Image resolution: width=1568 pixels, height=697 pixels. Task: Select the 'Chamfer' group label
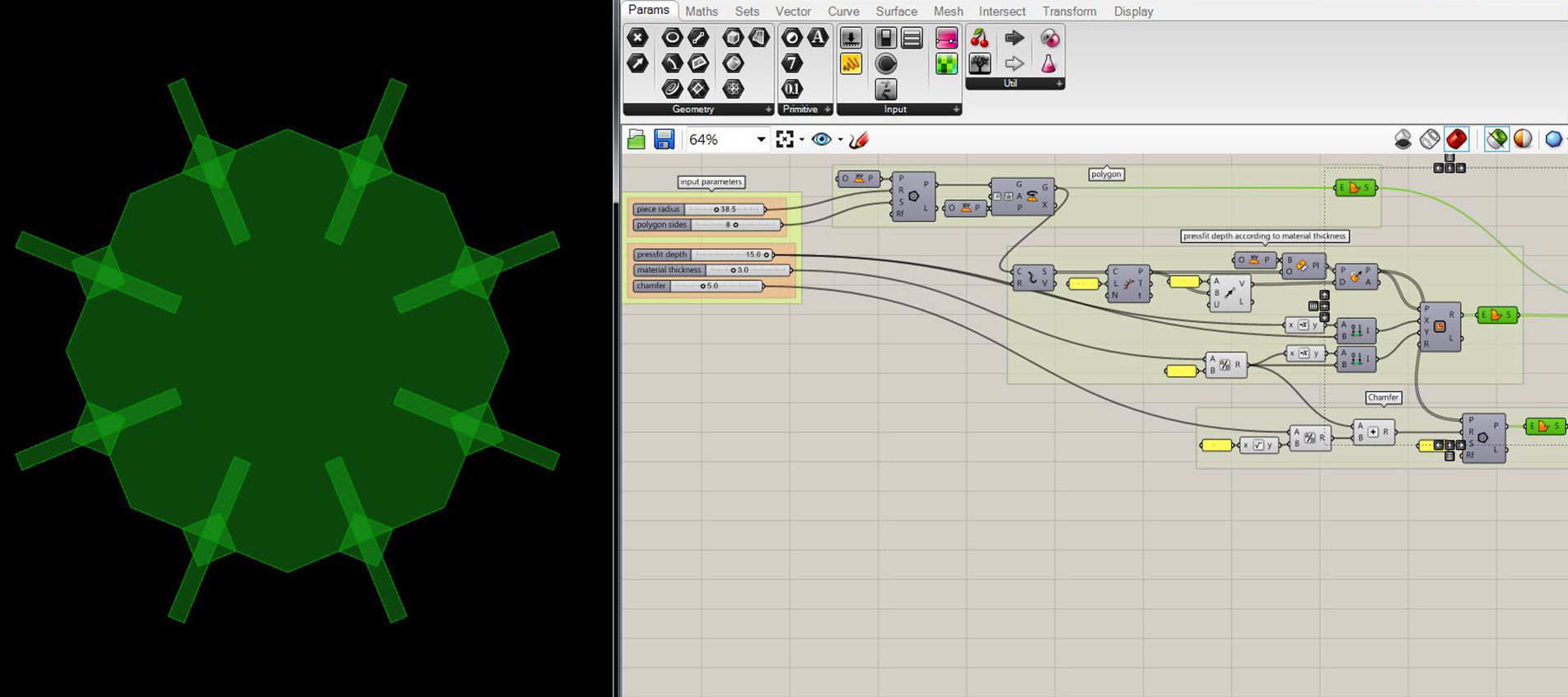(x=1383, y=397)
